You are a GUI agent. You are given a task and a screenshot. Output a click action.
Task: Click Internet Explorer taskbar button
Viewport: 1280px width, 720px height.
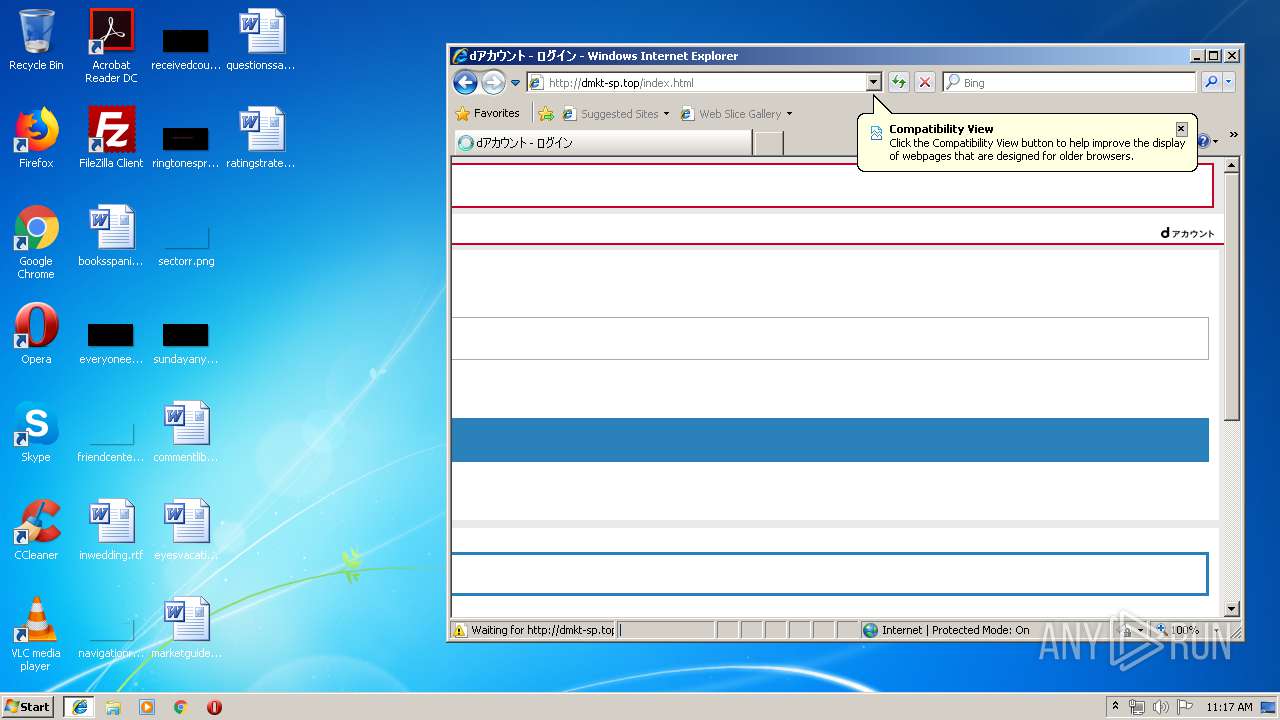click(x=80, y=706)
